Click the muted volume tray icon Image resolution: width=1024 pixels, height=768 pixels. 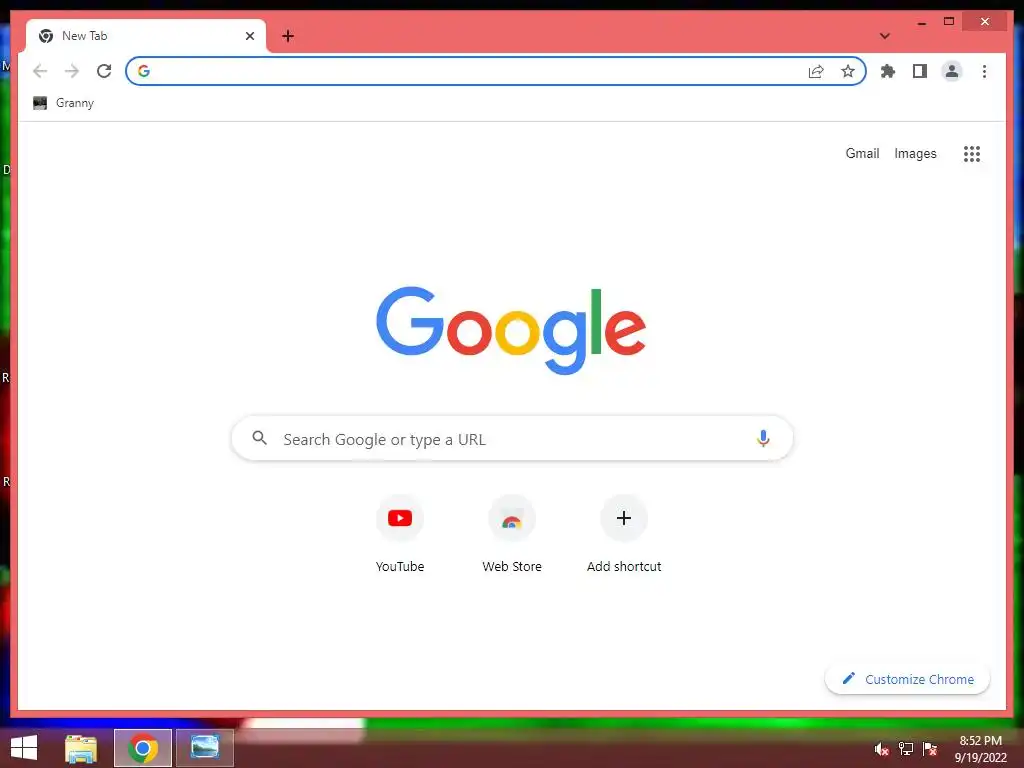882,749
